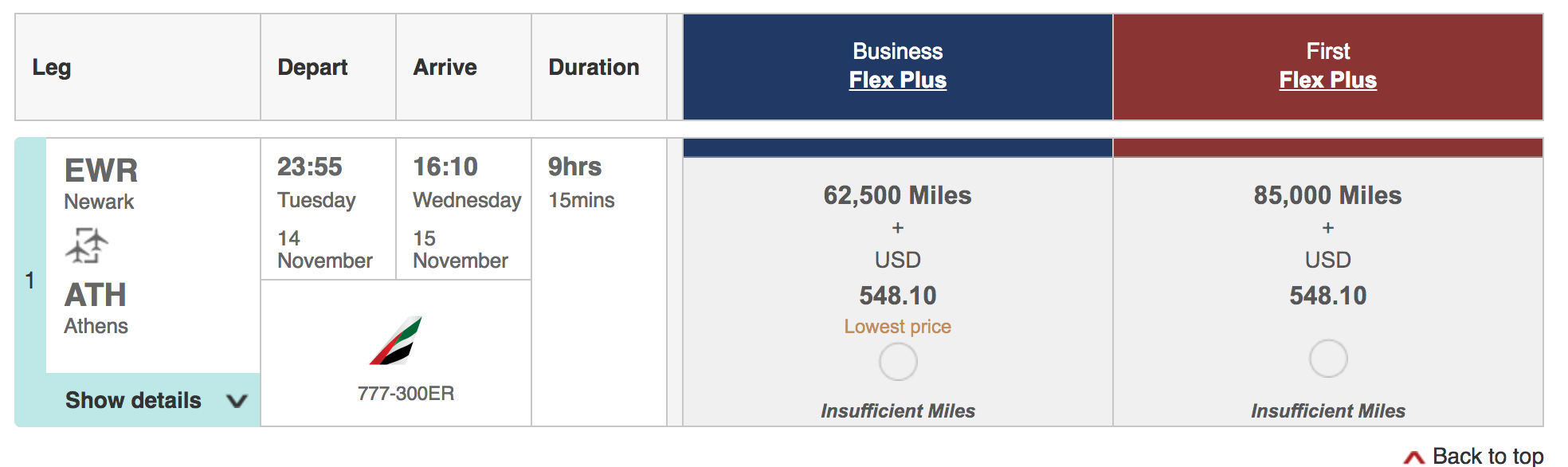1568x467 pixels.
Task: Open First Flex Plus fare link
Action: (1328, 80)
